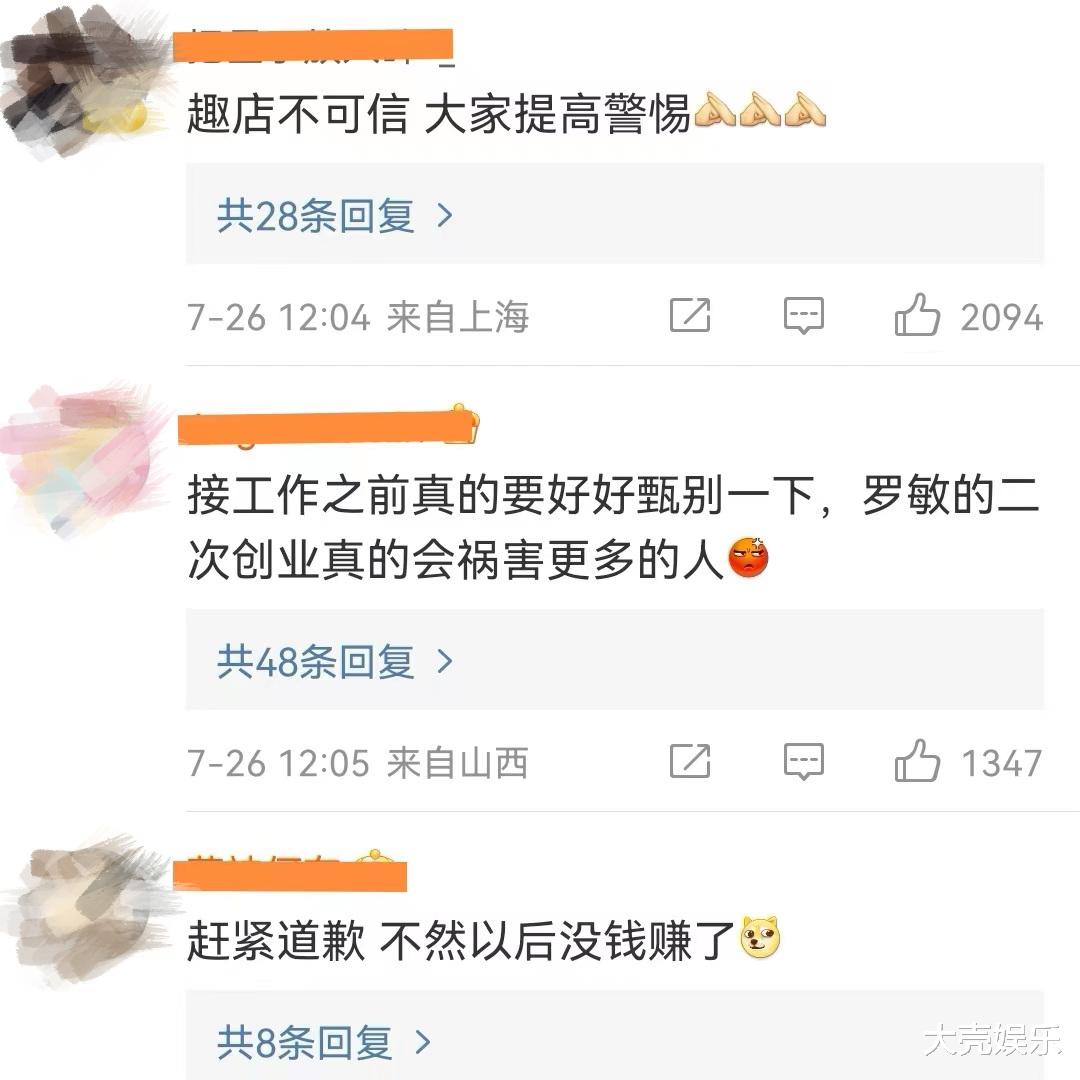This screenshot has height=1080, width=1080.
Task: Open the second commenter's username
Action: tap(329, 426)
